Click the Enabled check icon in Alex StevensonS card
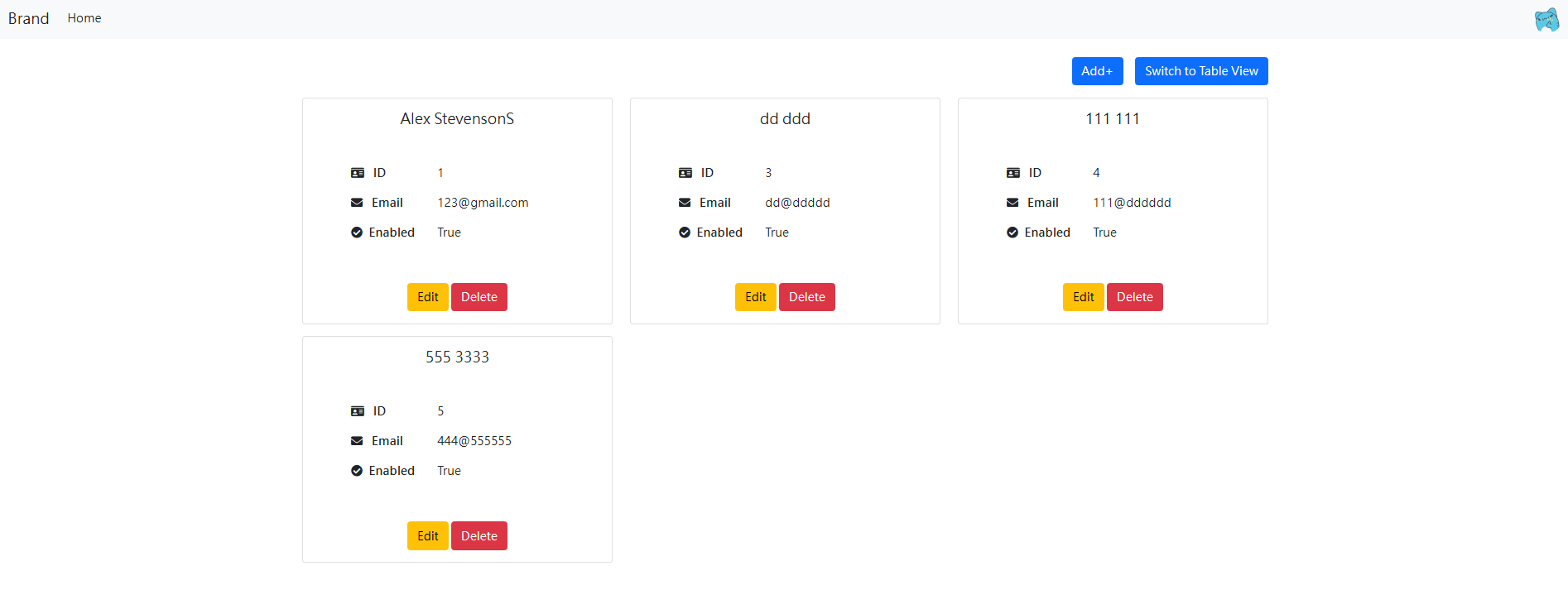 357,233
